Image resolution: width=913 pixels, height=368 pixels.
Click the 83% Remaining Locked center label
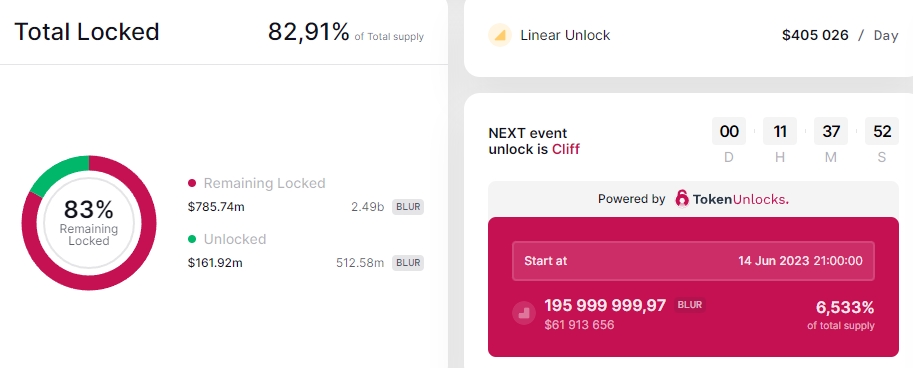coord(89,223)
